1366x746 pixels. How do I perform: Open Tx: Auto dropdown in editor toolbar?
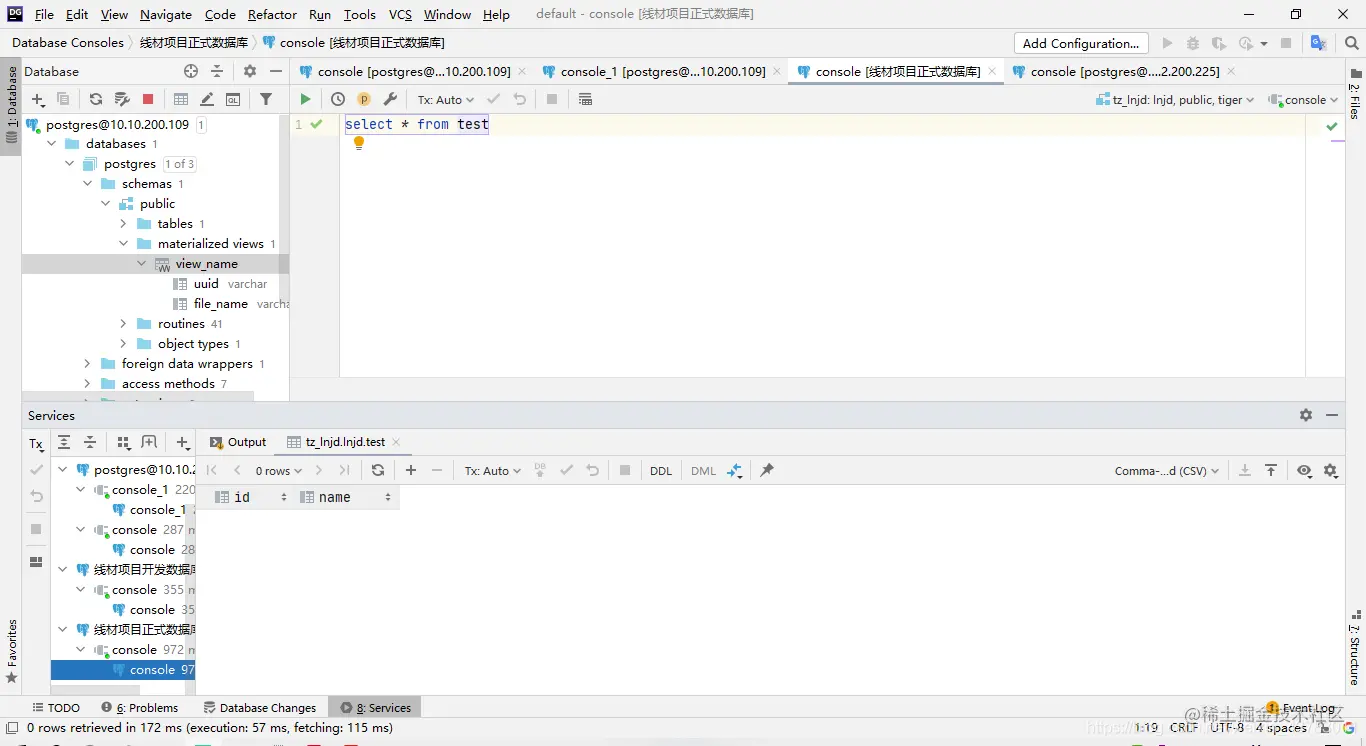(x=445, y=99)
